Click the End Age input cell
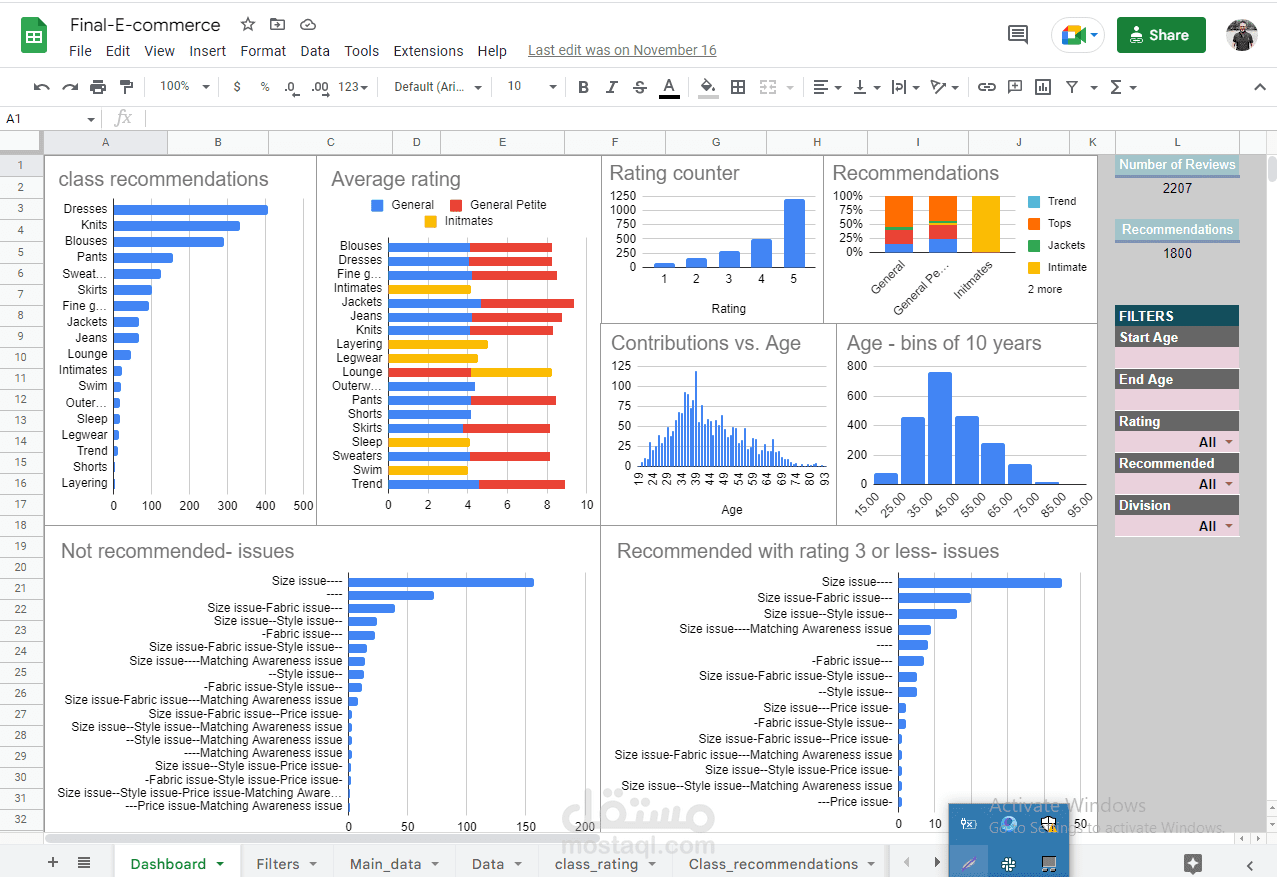 pos(1177,400)
